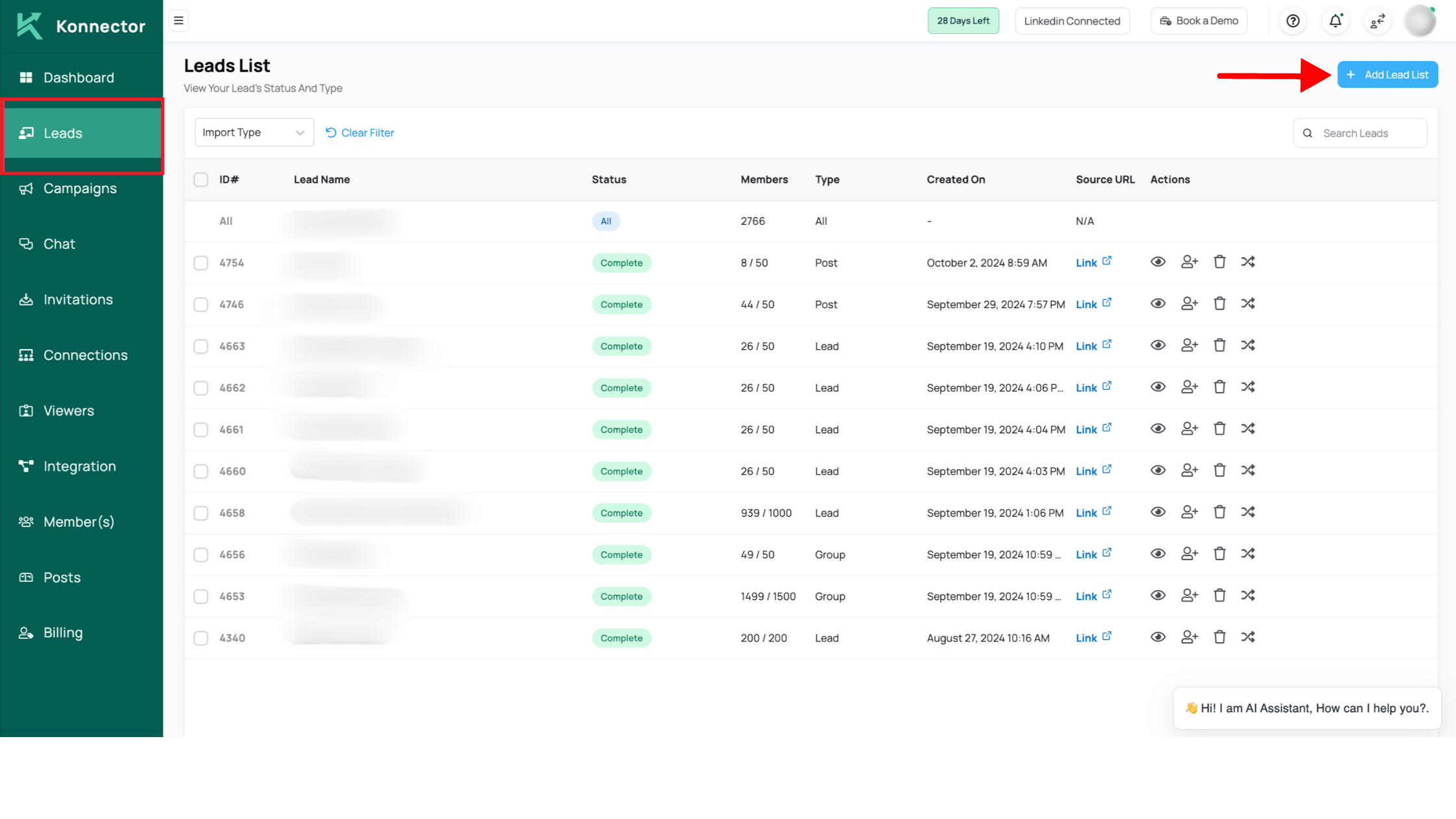
Task: Click the notification bell icon
Action: click(x=1335, y=20)
